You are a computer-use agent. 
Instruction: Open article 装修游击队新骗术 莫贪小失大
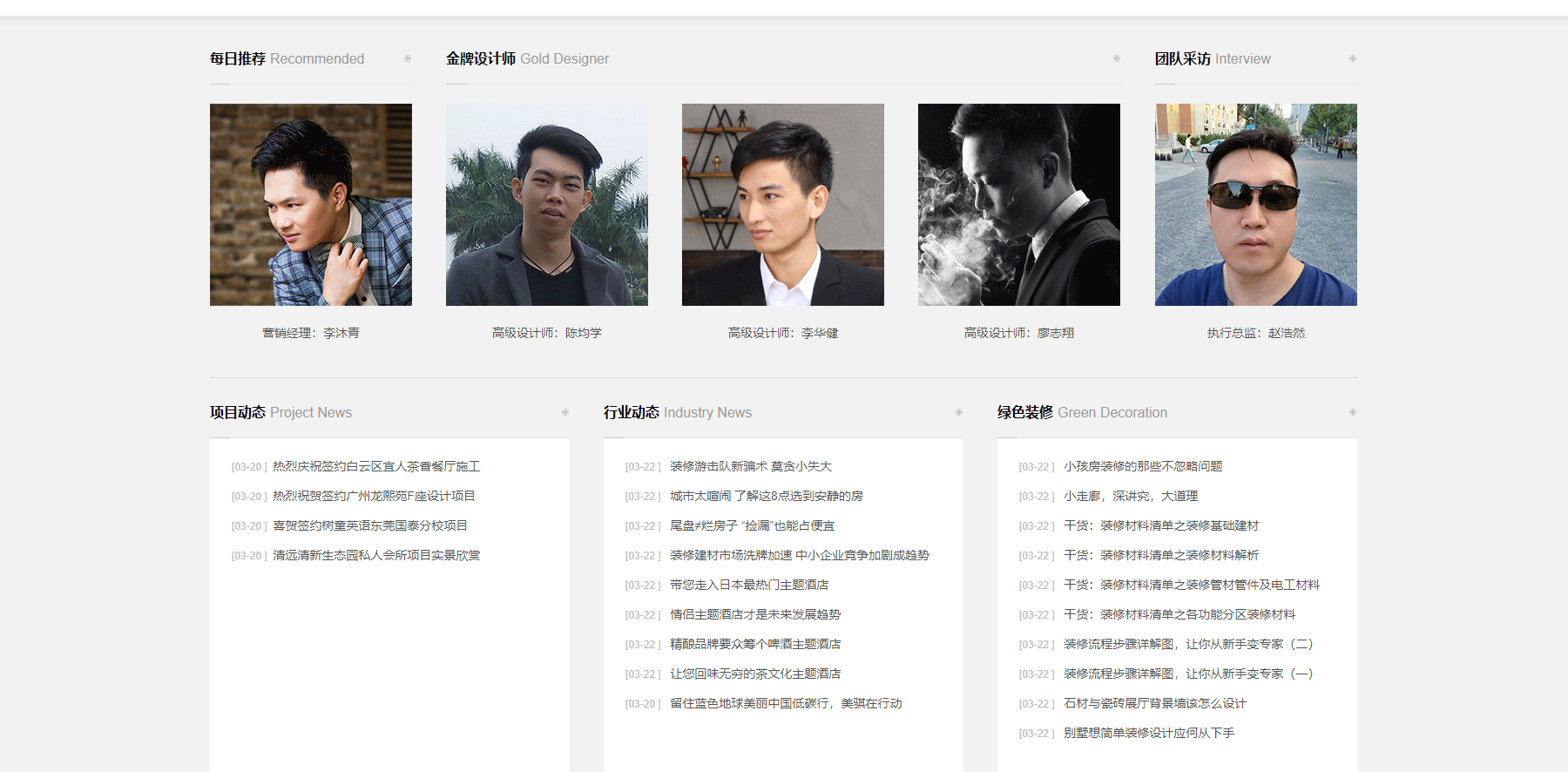pyautogui.click(x=750, y=467)
